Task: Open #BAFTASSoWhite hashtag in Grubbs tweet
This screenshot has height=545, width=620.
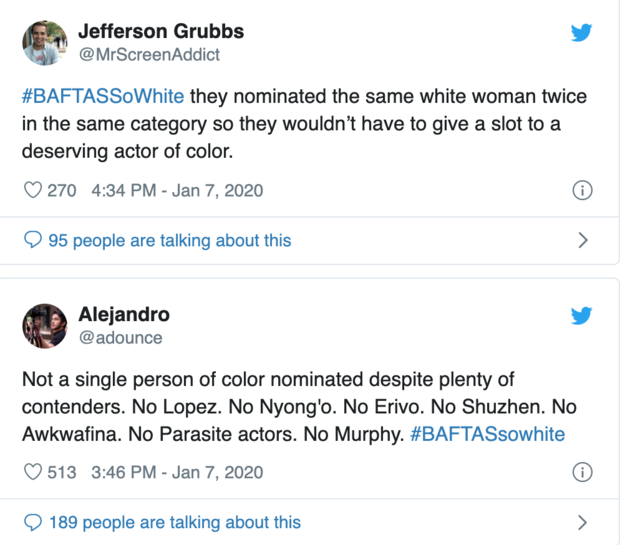Action: coord(103,99)
